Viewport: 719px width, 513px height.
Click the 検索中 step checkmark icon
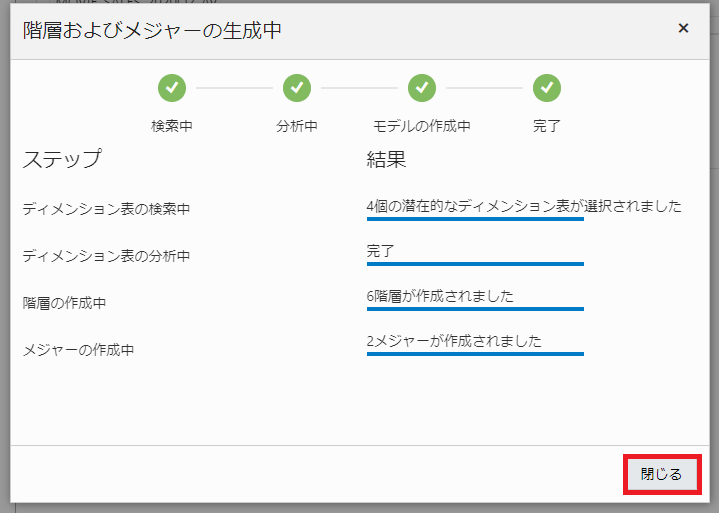tap(172, 88)
